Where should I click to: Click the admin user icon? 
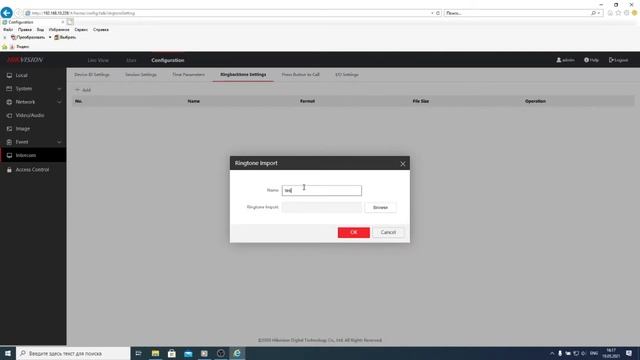pos(558,60)
